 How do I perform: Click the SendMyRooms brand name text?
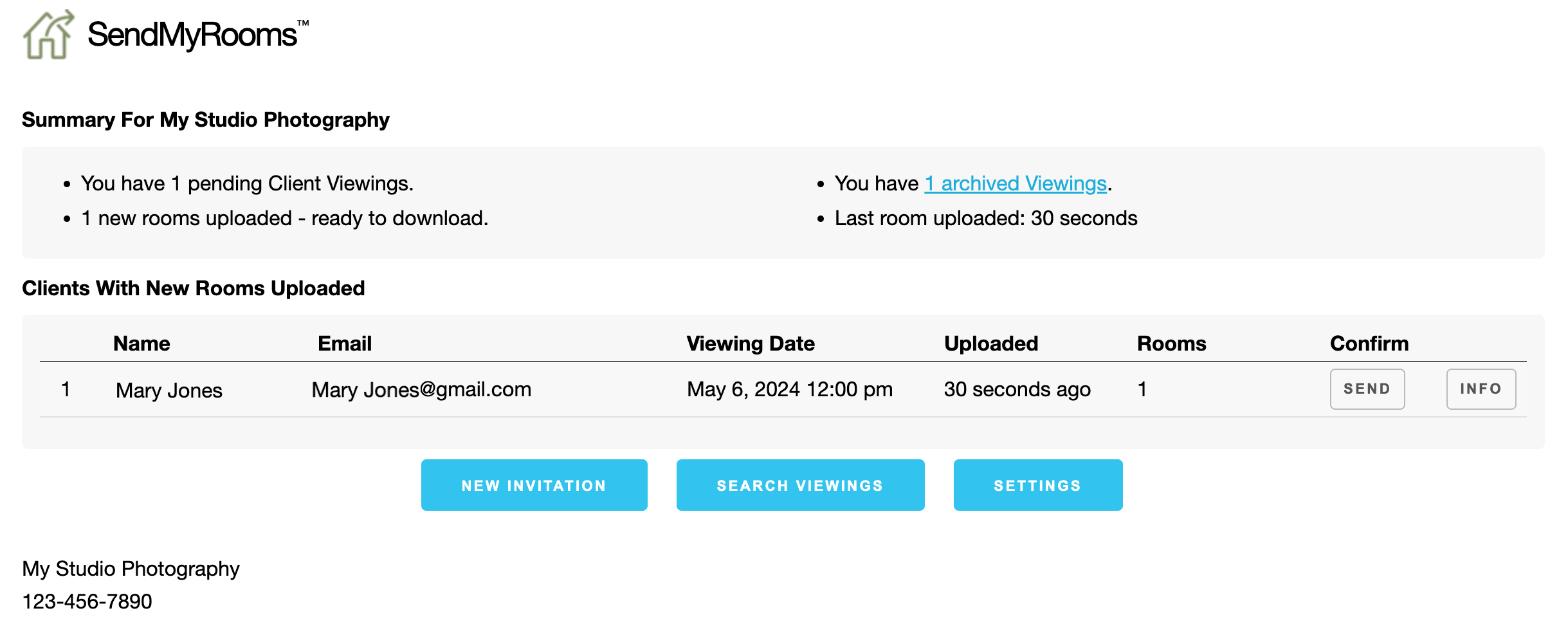pos(192,35)
